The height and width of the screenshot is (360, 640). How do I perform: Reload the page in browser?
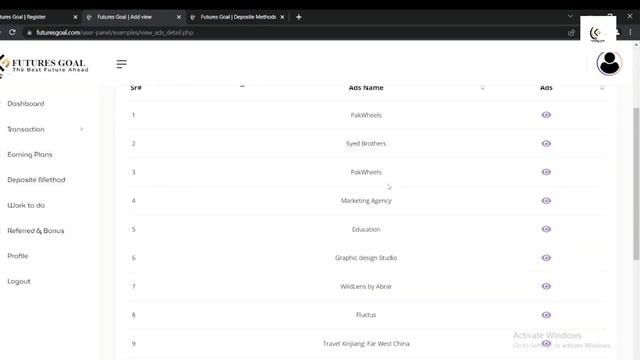(12, 32)
